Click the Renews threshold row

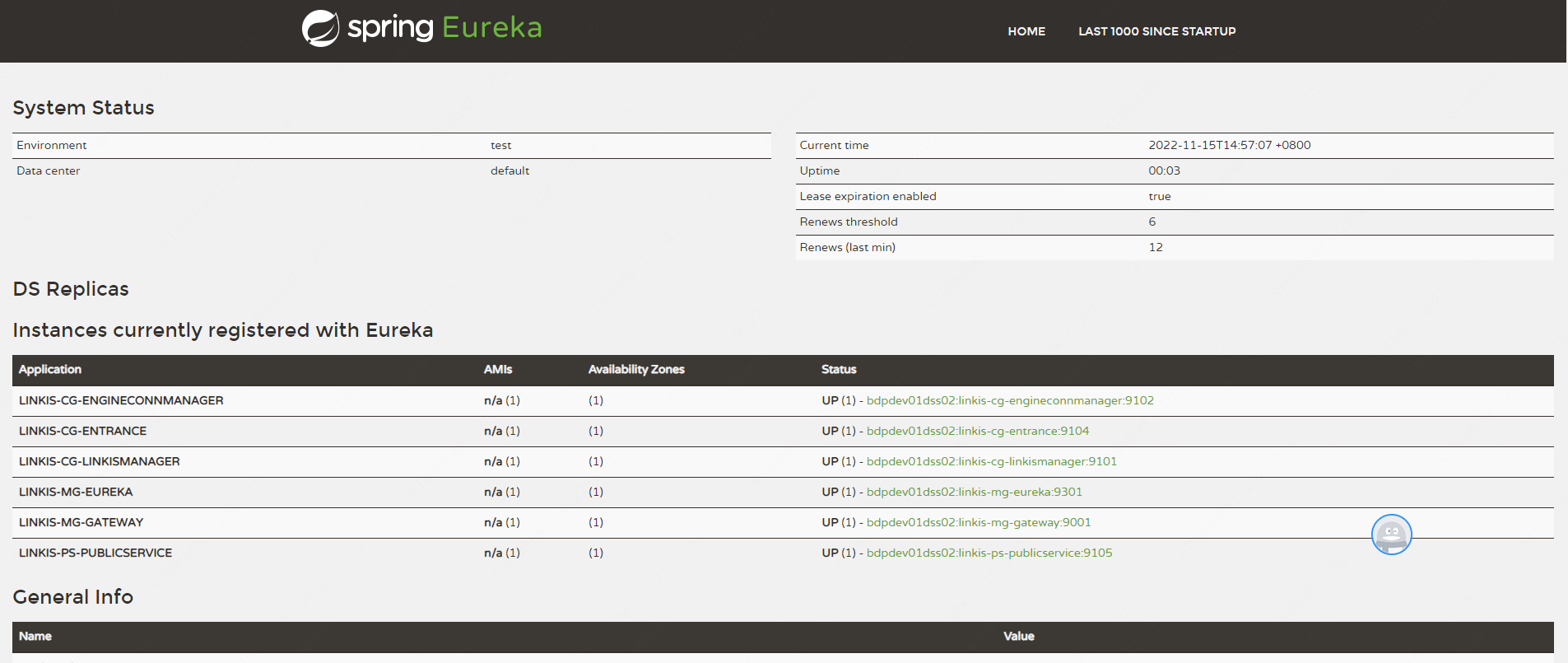coord(849,222)
